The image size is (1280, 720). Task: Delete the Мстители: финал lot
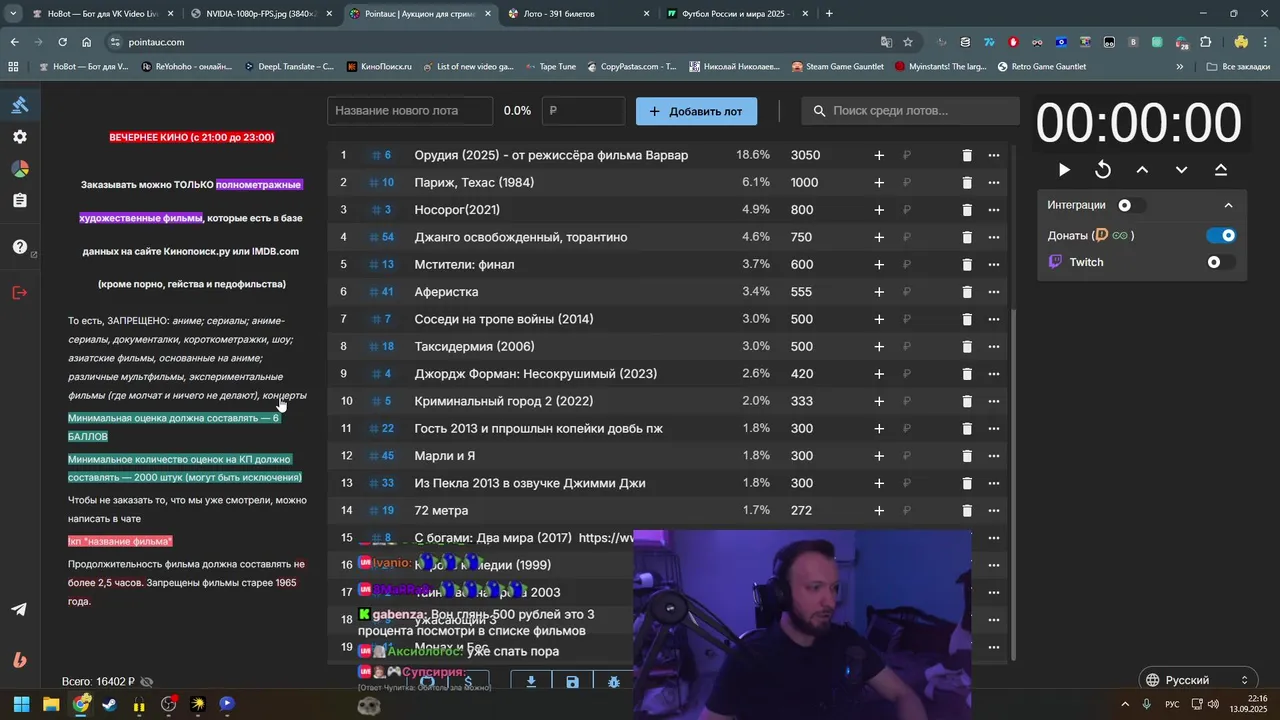pyautogui.click(x=967, y=264)
